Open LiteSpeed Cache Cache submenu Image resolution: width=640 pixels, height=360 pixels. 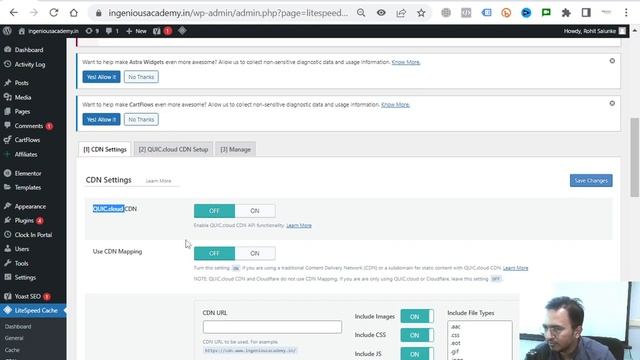pyautogui.click(x=12, y=350)
